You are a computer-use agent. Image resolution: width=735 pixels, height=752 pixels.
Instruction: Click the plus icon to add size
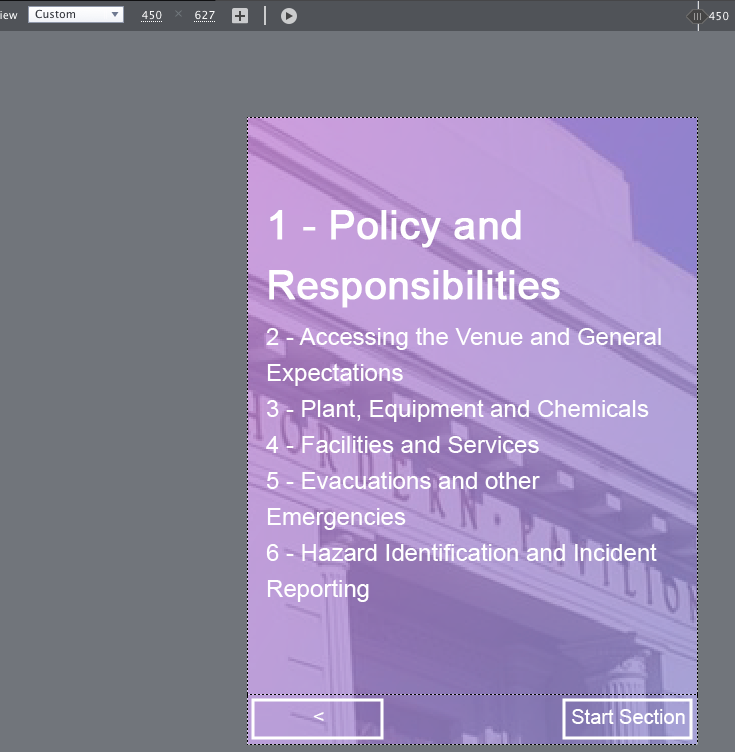240,16
